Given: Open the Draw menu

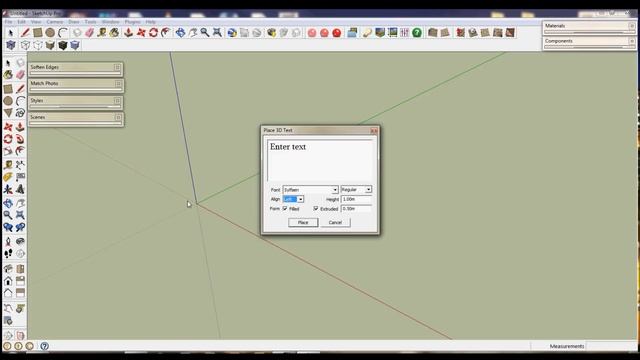Looking at the screenshot, I should [74, 22].
